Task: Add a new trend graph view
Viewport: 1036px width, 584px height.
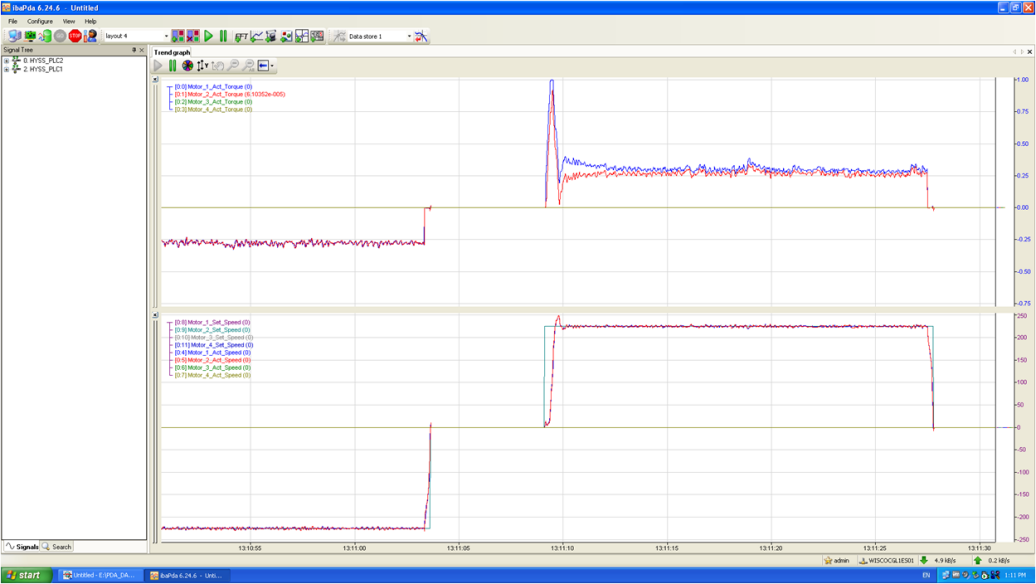Action: tap(256, 36)
